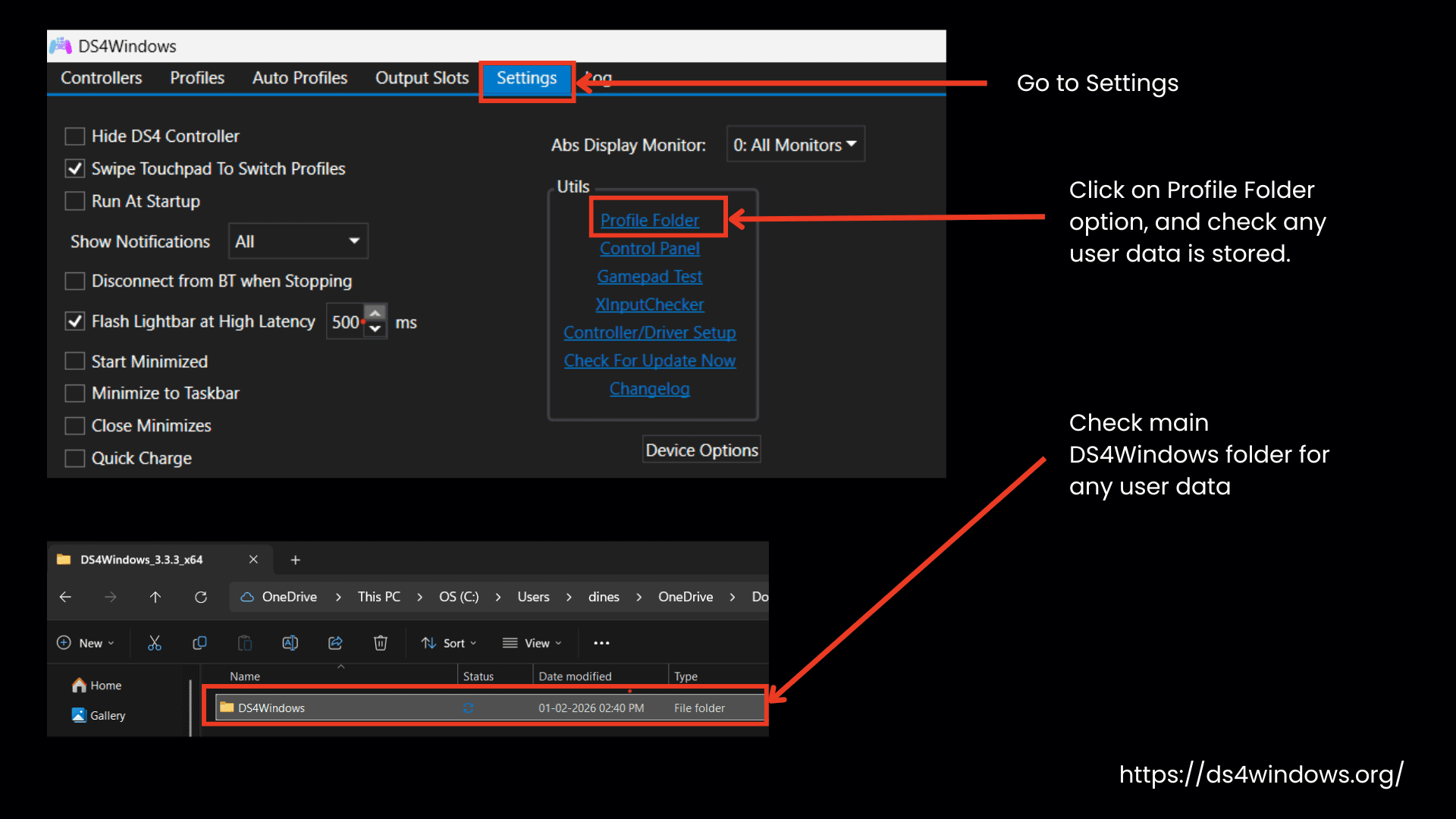Image resolution: width=1456 pixels, height=819 pixels.
Task: Open the View dropdown menu
Action: tap(532, 643)
